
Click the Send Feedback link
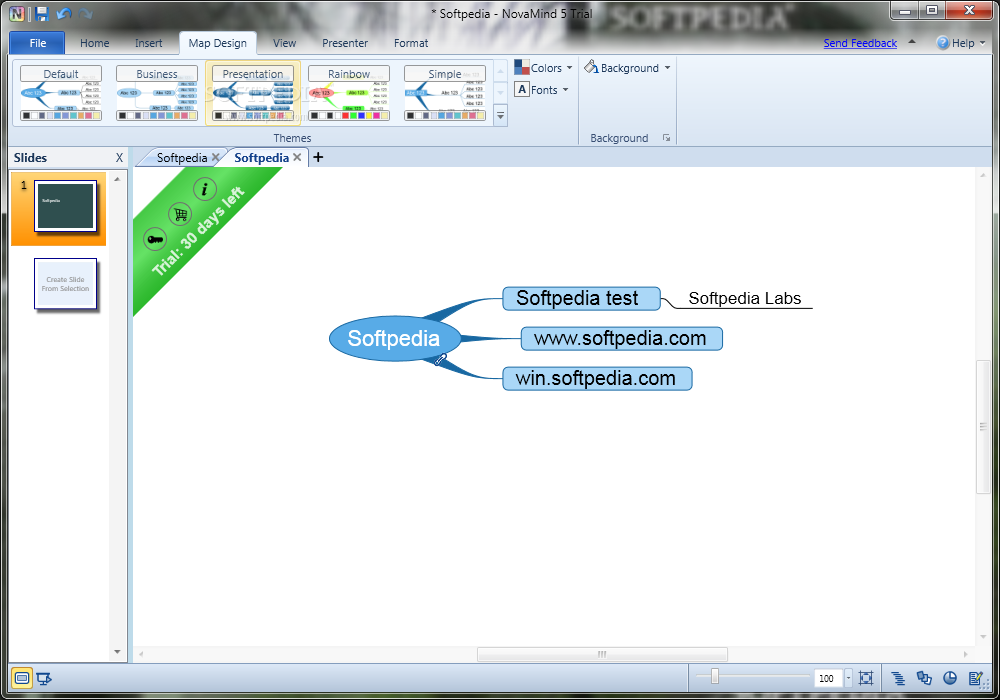[860, 43]
